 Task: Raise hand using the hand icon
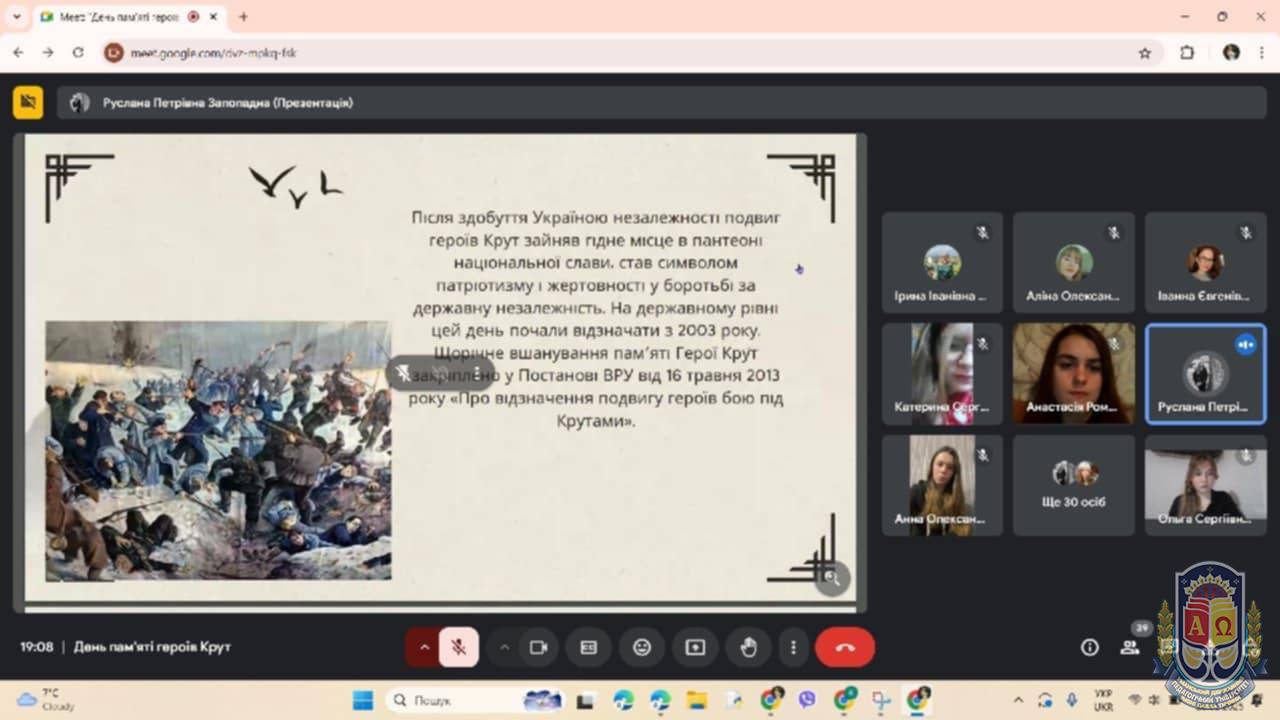pos(748,647)
